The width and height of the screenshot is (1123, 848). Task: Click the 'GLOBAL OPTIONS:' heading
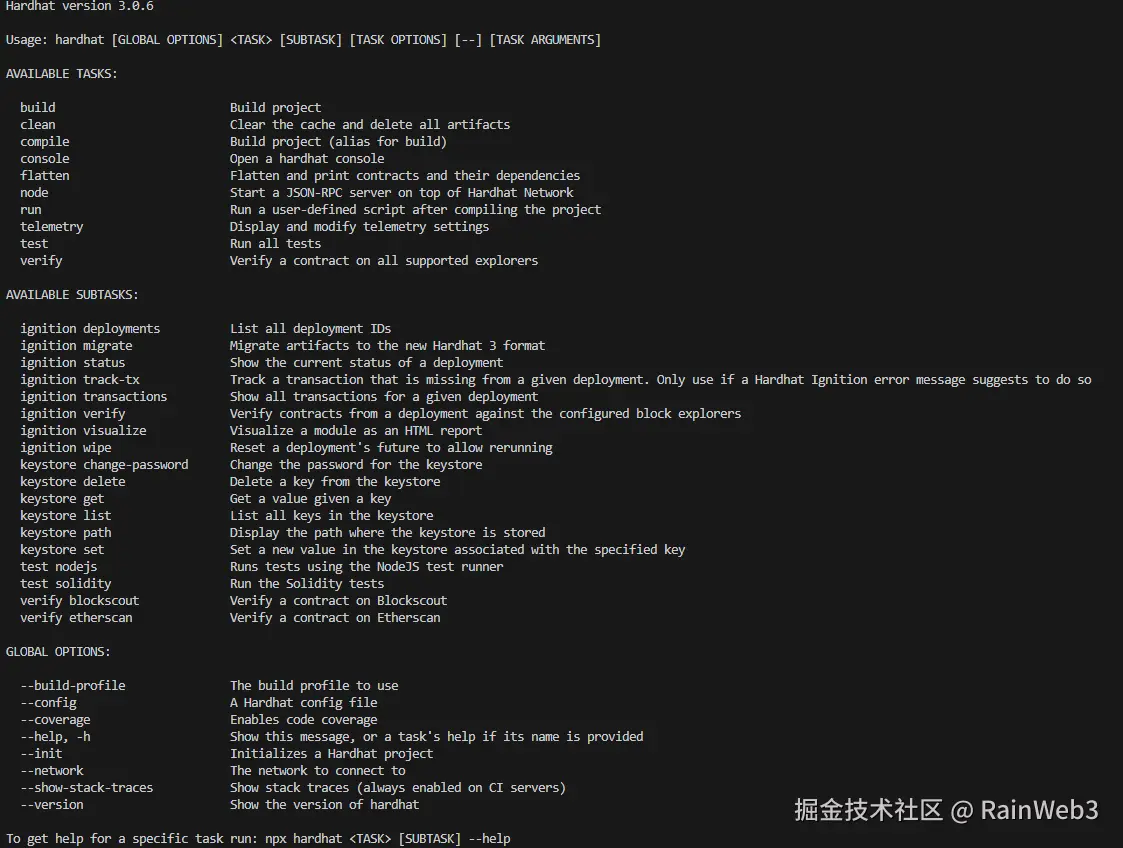[58, 651]
